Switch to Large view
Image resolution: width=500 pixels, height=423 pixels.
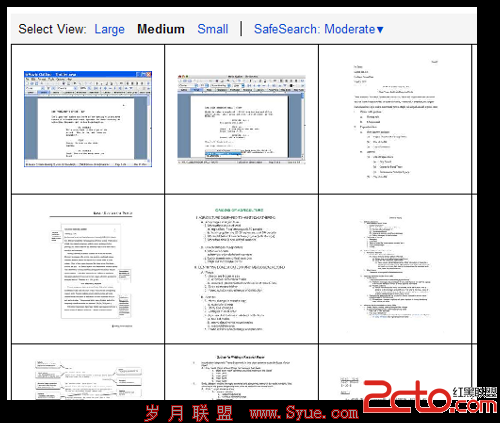click(x=109, y=29)
